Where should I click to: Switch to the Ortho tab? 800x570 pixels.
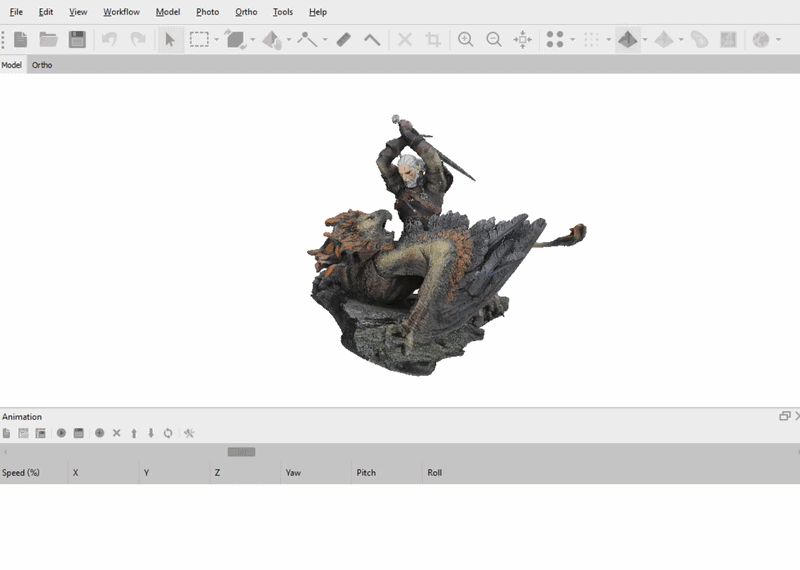point(42,65)
